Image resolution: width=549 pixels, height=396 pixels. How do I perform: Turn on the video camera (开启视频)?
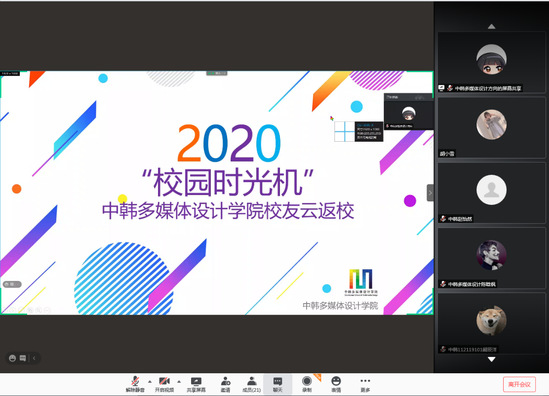click(x=164, y=384)
